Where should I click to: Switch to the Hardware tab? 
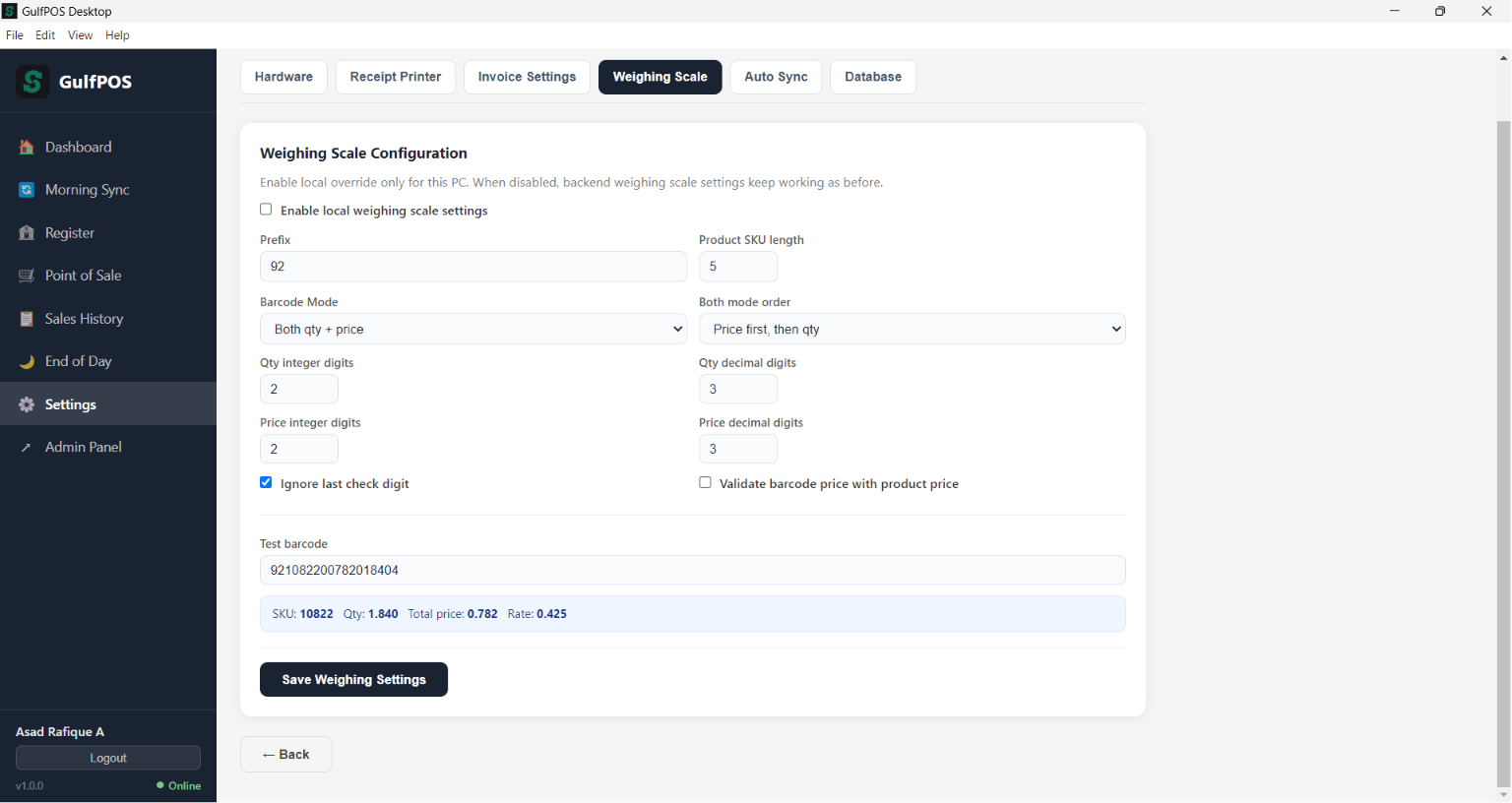click(x=283, y=77)
